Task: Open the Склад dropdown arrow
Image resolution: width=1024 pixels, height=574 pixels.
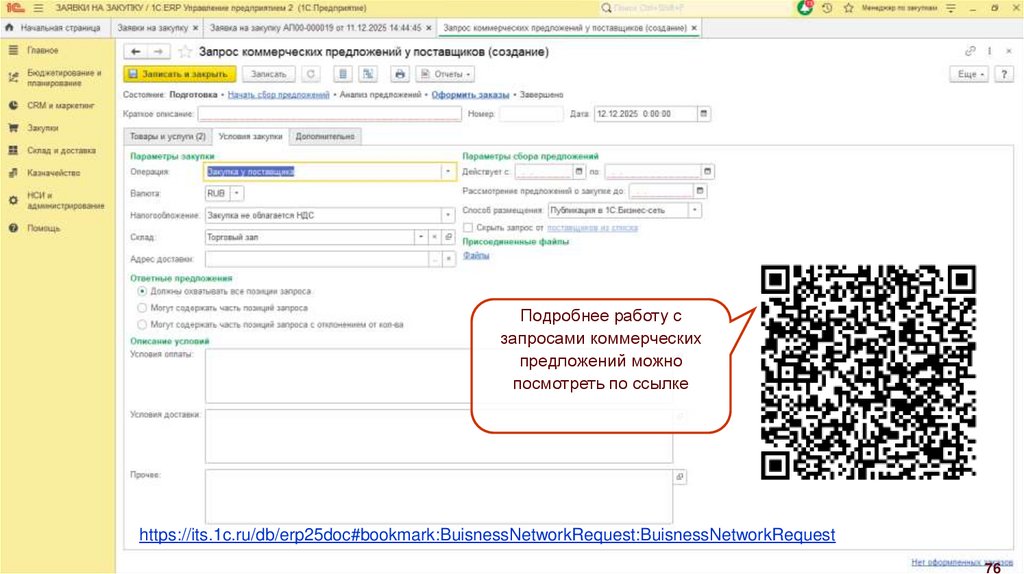Action: pos(421,237)
